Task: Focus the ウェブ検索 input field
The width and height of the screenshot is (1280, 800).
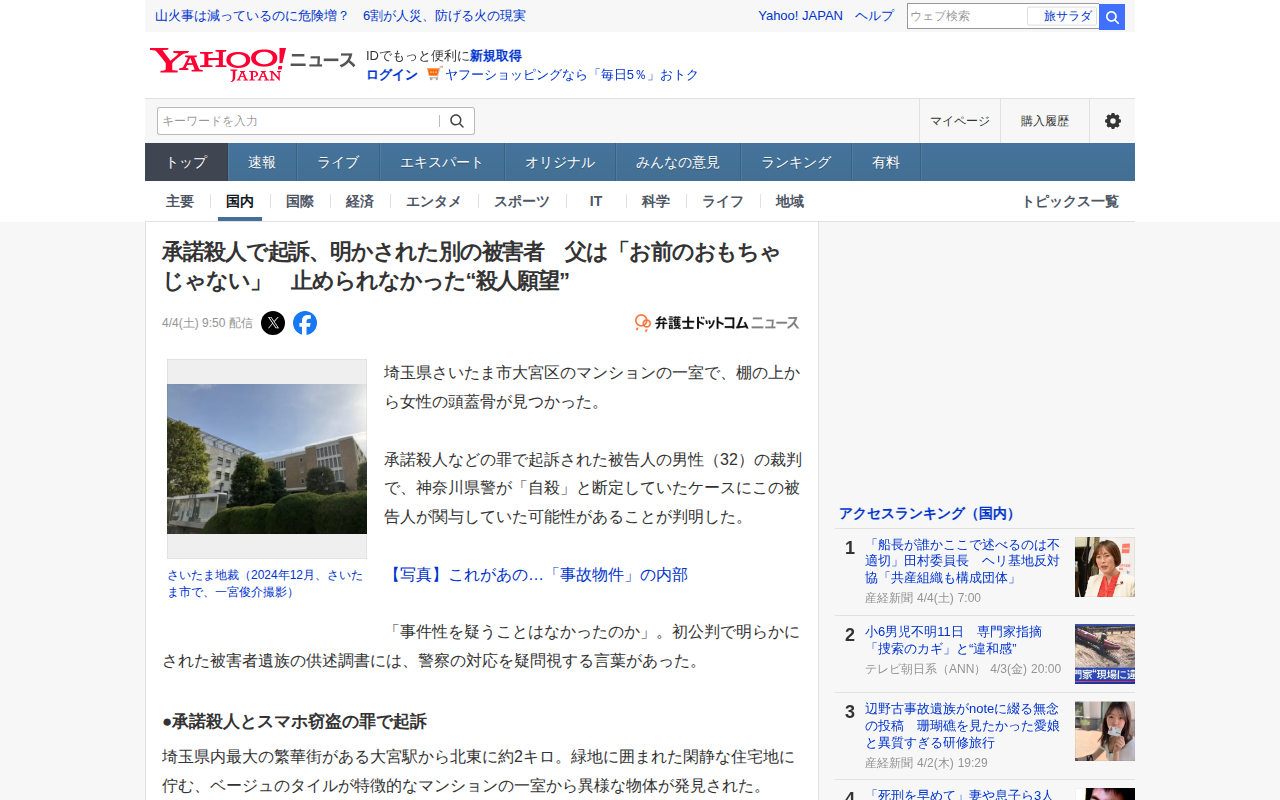Action: pyautogui.click(x=967, y=16)
